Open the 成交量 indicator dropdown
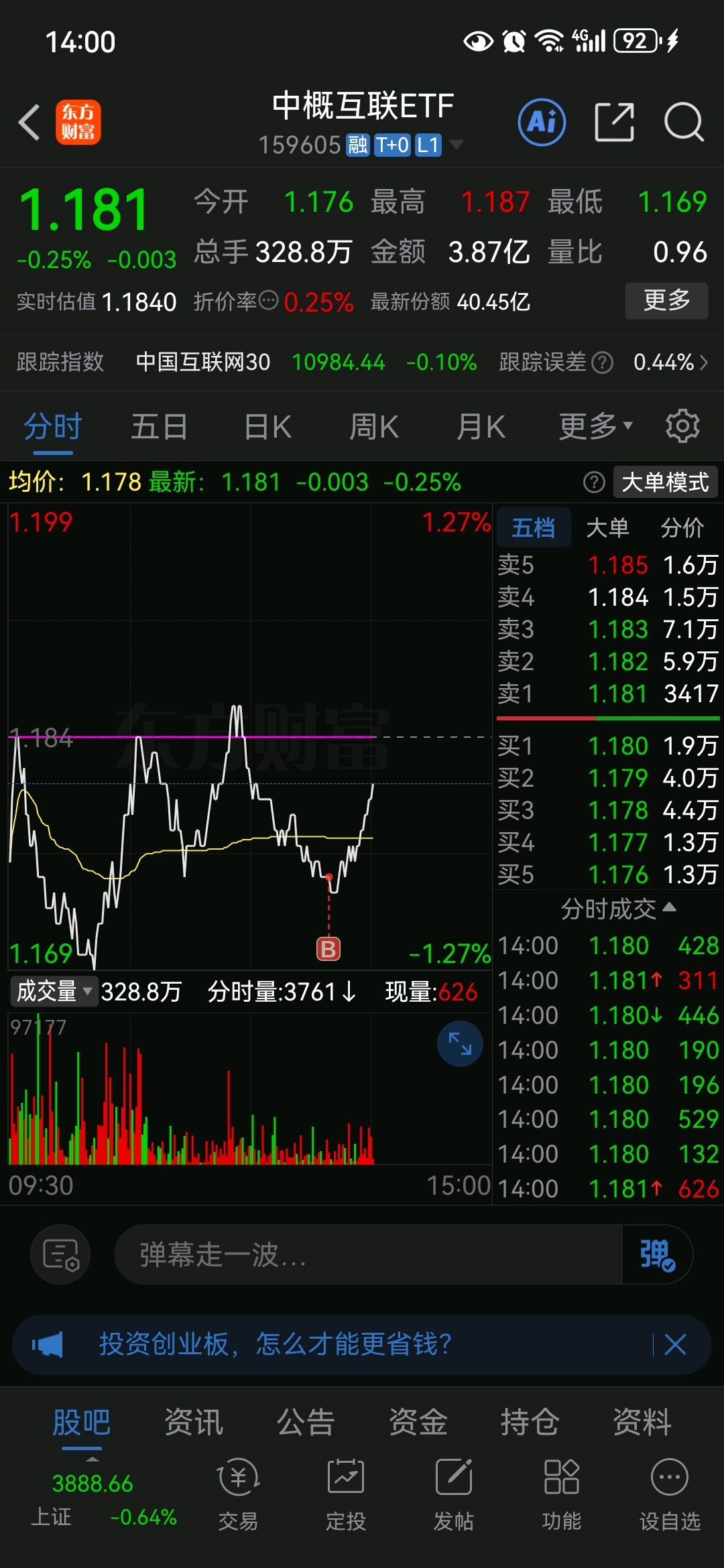 click(54, 991)
